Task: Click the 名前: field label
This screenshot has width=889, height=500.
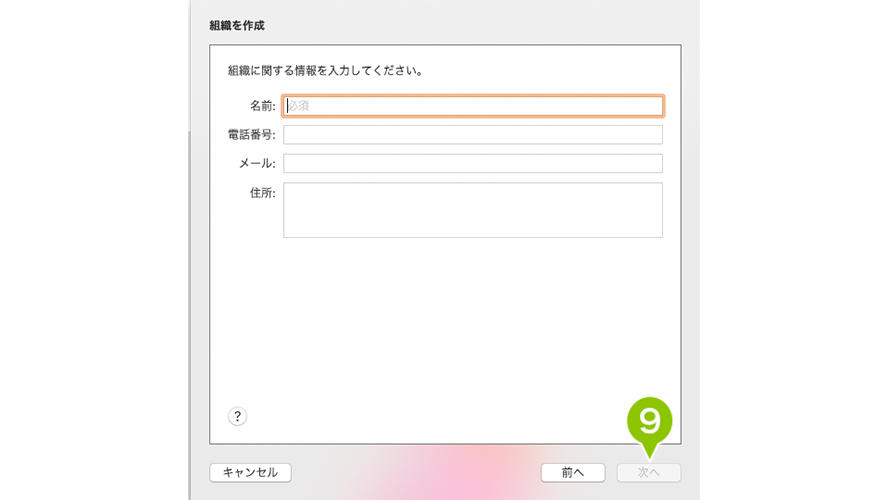Action: click(263, 106)
